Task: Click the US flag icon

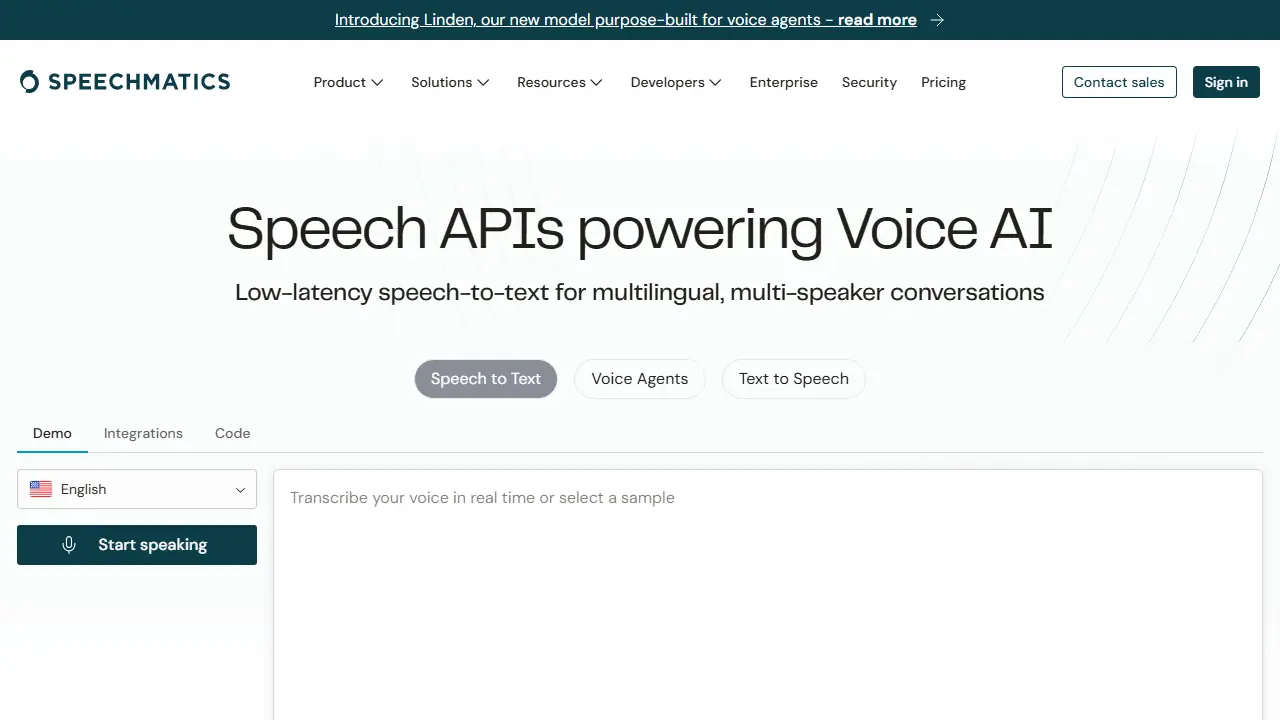Action: [x=41, y=489]
